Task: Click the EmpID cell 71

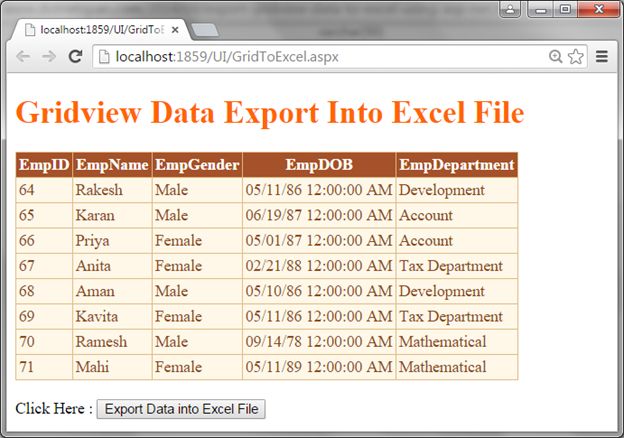Action: click(x=44, y=367)
